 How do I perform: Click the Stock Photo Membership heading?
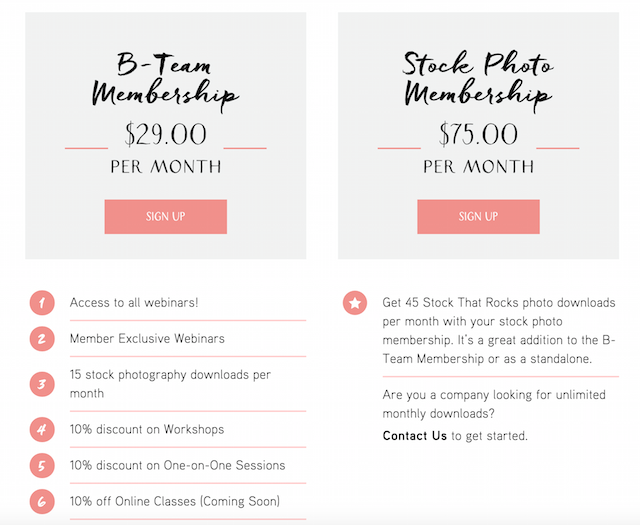[x=478, y=82]
